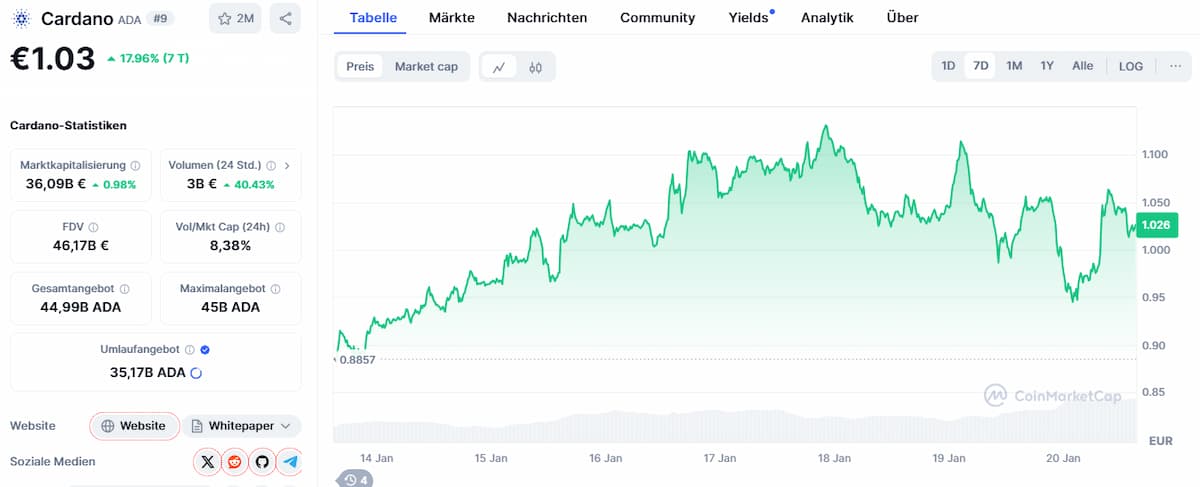The width and height of the screenshot is (1200, 487).
Task: Click the 46,17B € FDV value
Action: pyautogui.click(x=81, y=245)
